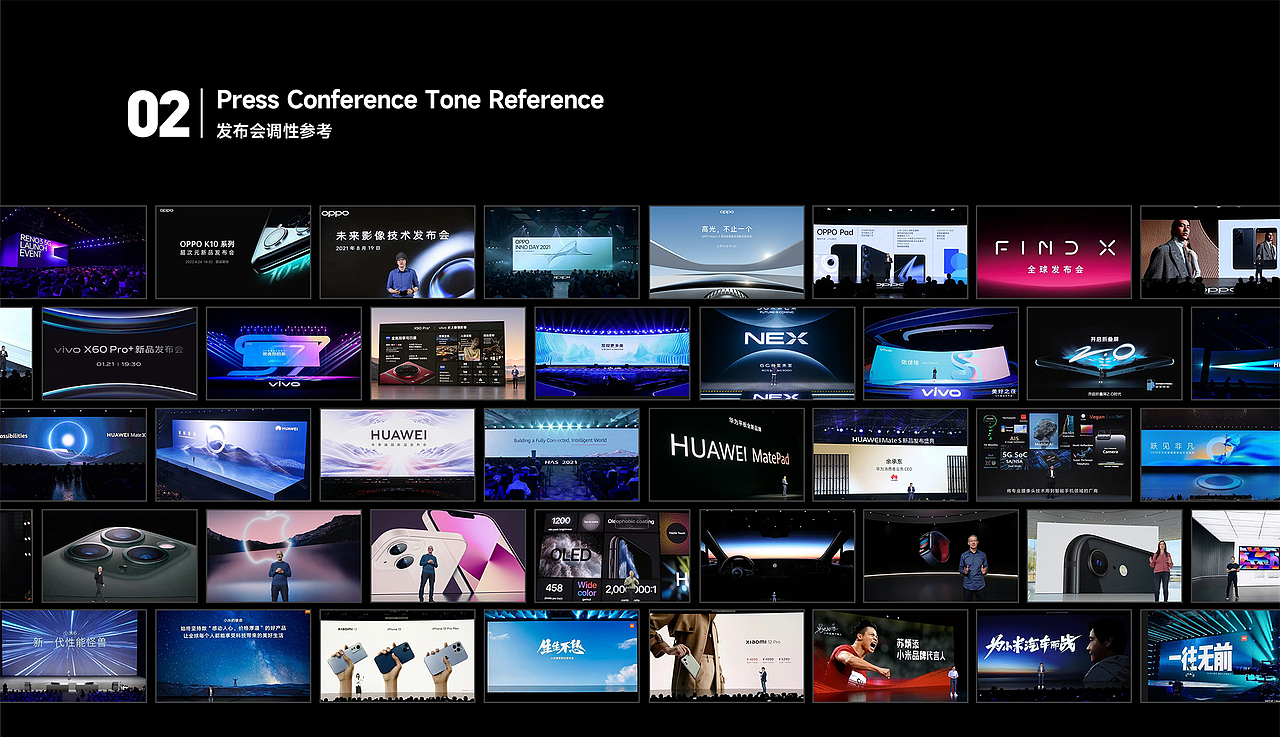Select the 一往无前 thumbnail
Screen dimensions: 1280x737
1210,656
